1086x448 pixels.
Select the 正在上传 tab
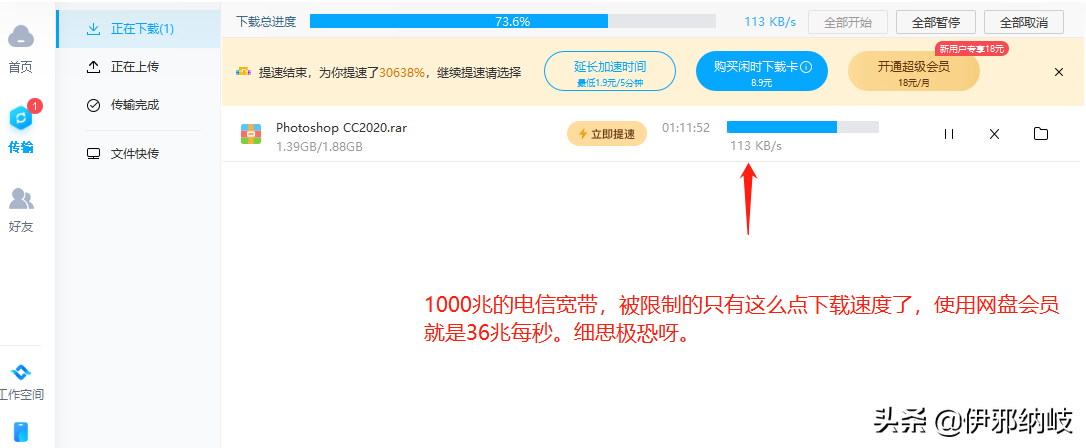139,66
